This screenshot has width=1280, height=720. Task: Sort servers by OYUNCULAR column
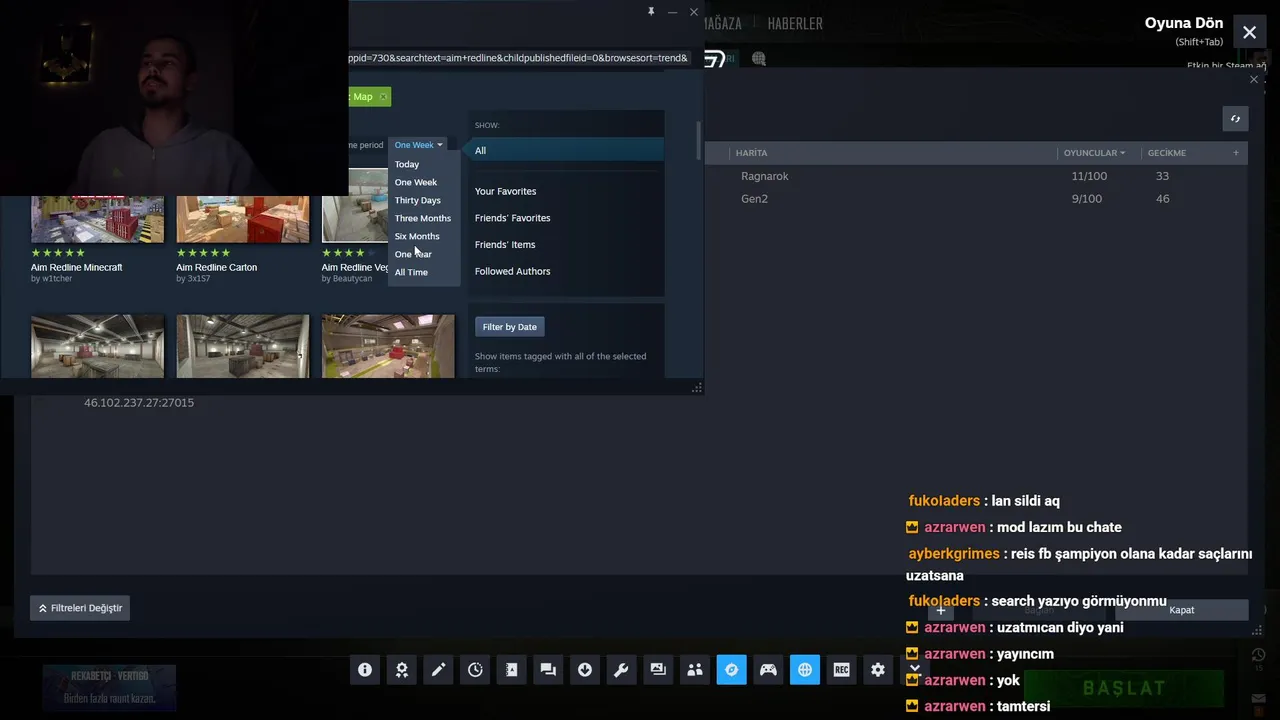(1094, 153)
